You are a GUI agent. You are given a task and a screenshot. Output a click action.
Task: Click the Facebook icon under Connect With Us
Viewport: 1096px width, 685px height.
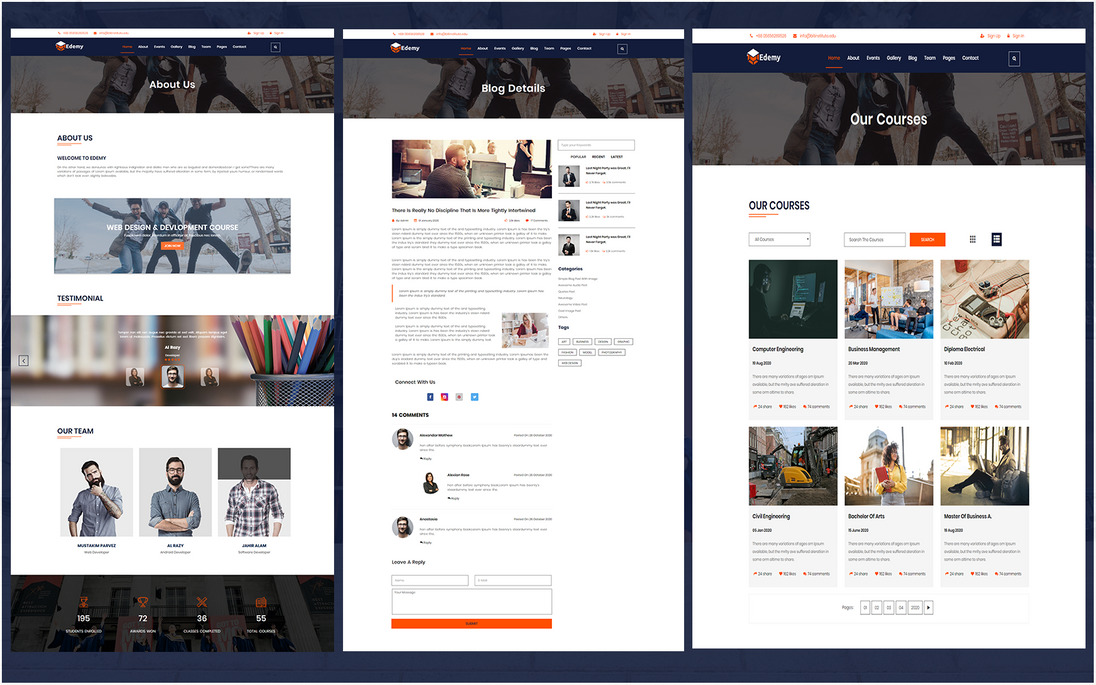tap(430, 397)
